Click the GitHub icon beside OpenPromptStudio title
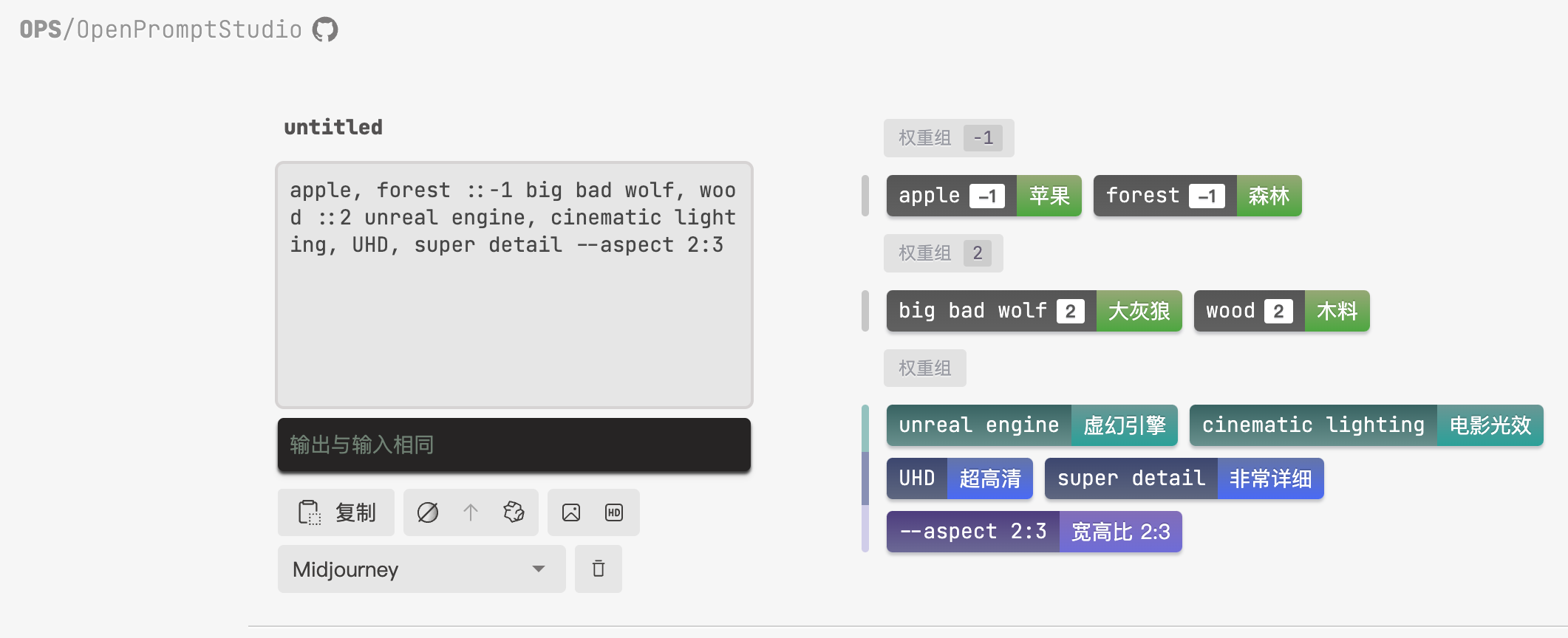The height and width of the screenshot is (638, 1568). click(x=324, y=28)
